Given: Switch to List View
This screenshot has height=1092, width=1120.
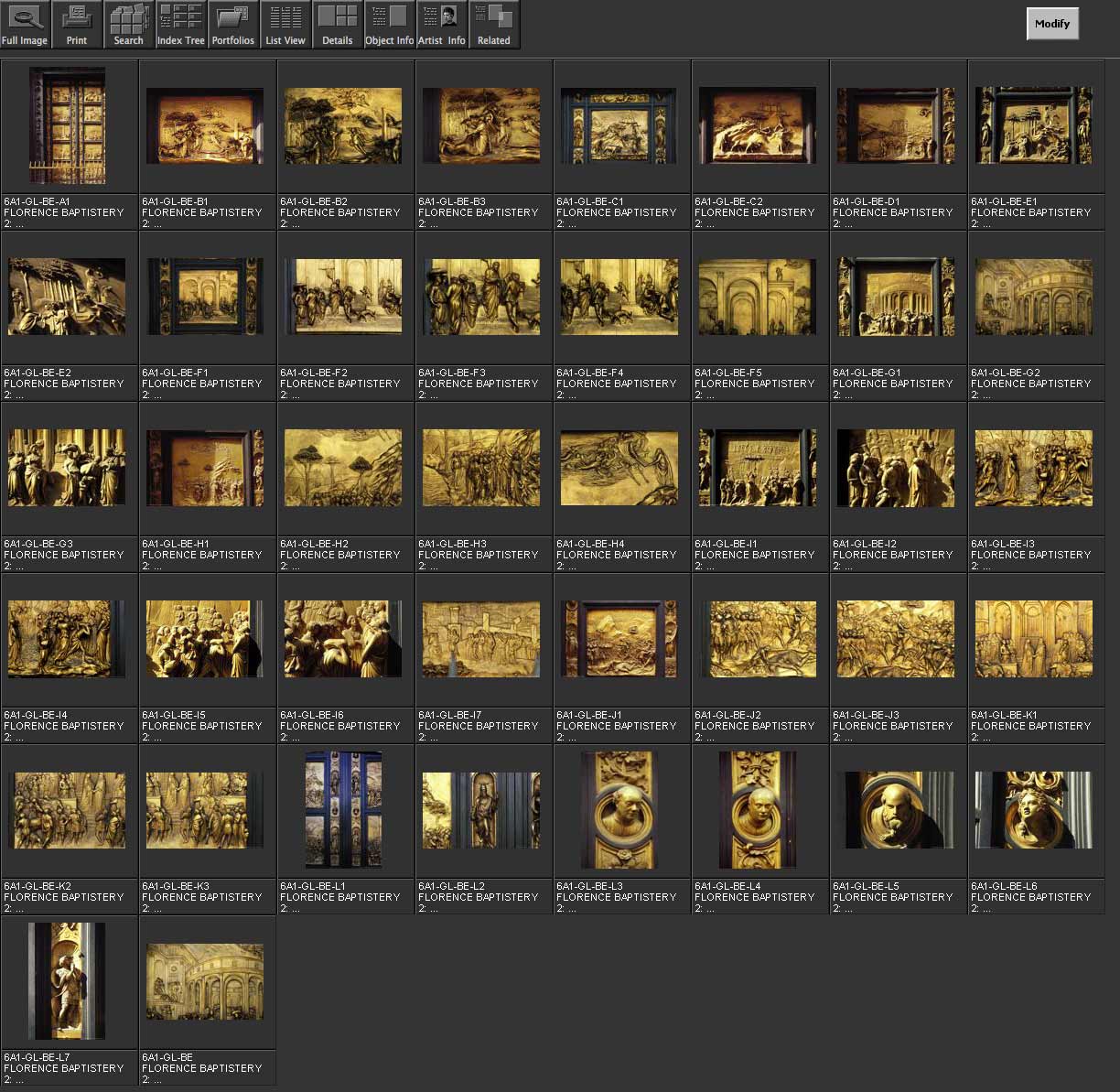Looking at the screenshot, I should [285, 25].
